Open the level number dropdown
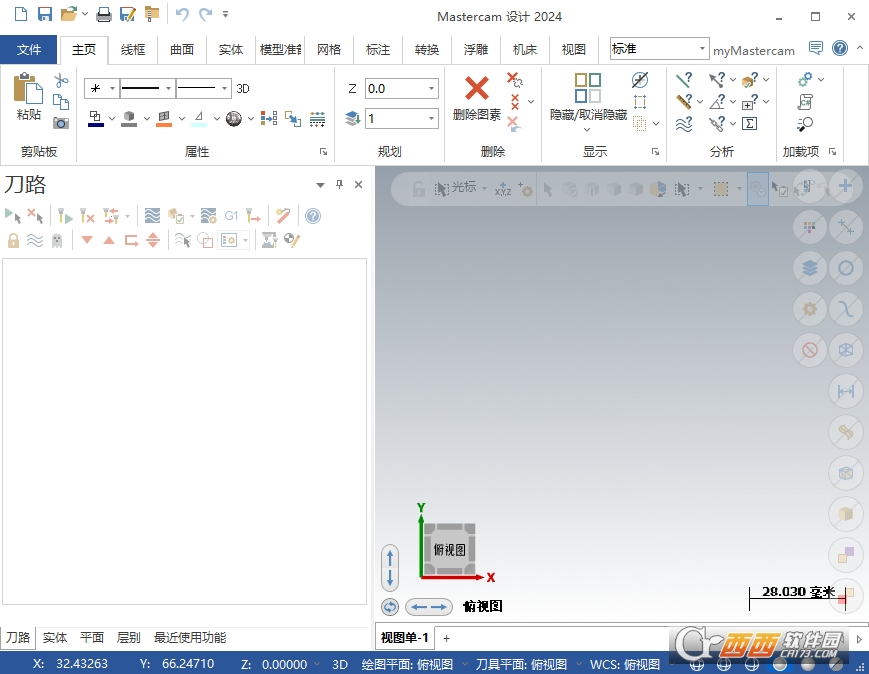This screenshot has height=674, width=869. [x=431, y=118]
